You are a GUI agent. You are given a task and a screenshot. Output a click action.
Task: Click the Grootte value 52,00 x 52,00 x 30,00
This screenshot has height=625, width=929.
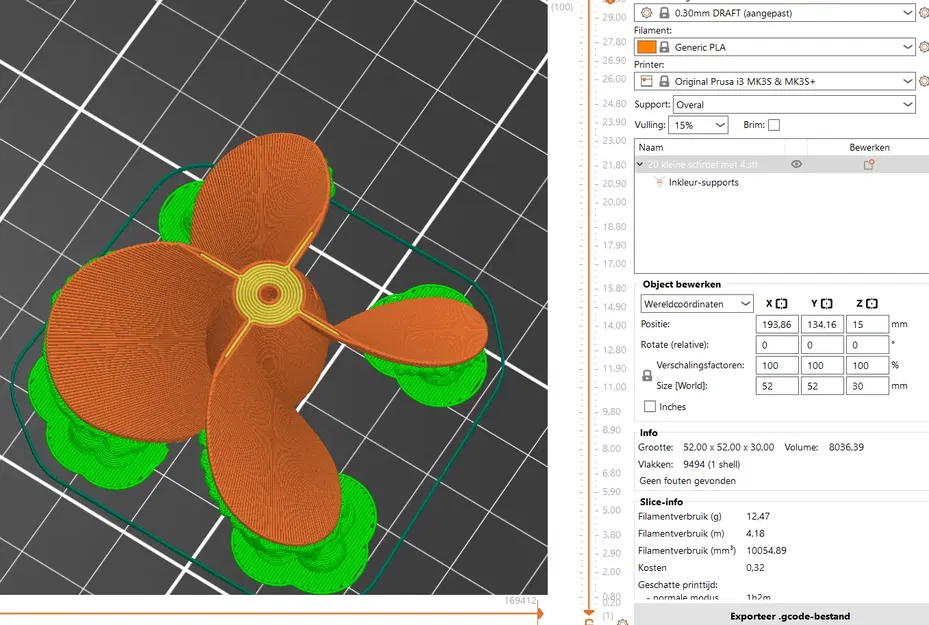728,447
